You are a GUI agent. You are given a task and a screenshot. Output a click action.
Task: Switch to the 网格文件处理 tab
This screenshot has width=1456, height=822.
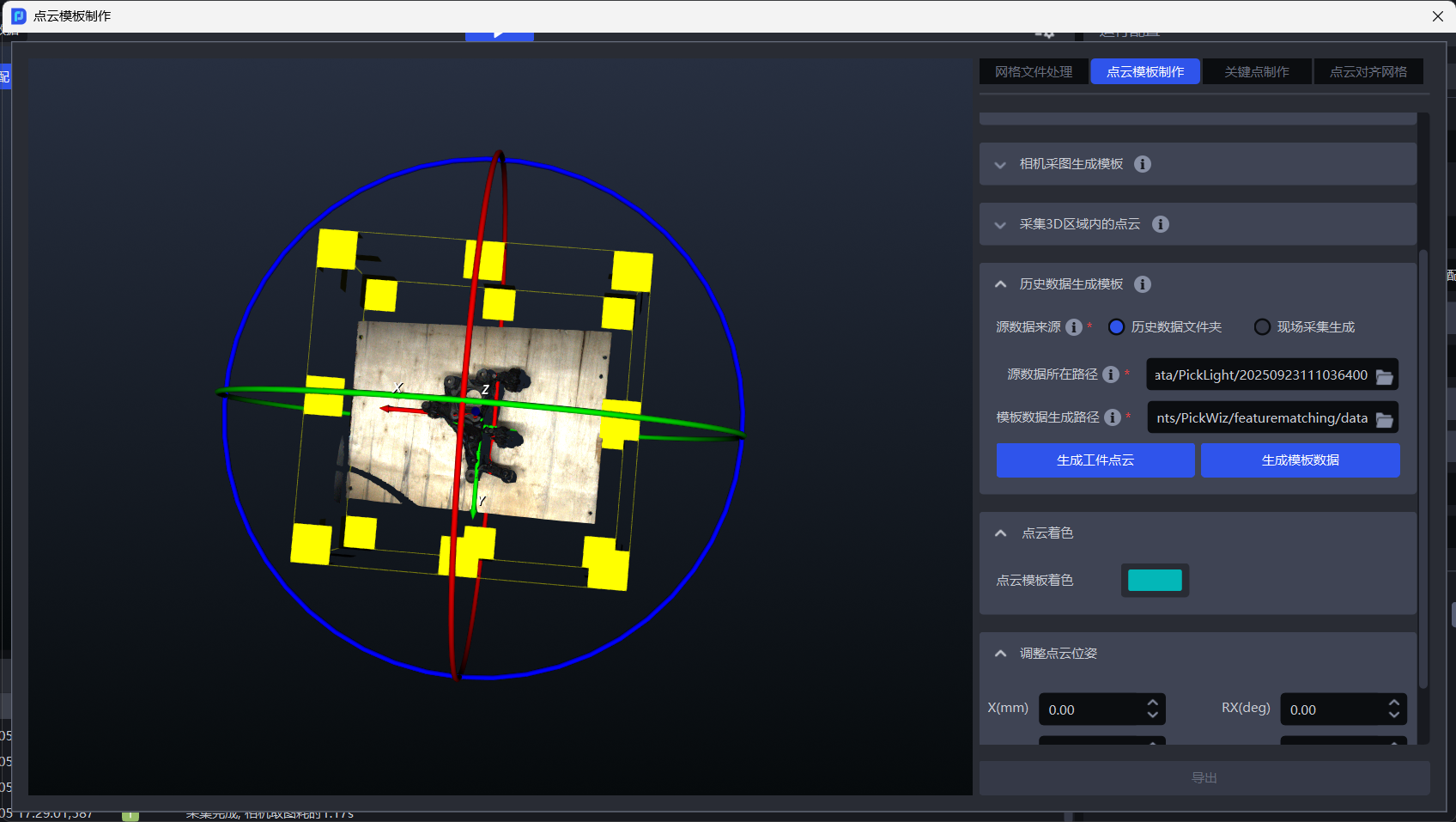[1034, 72]
